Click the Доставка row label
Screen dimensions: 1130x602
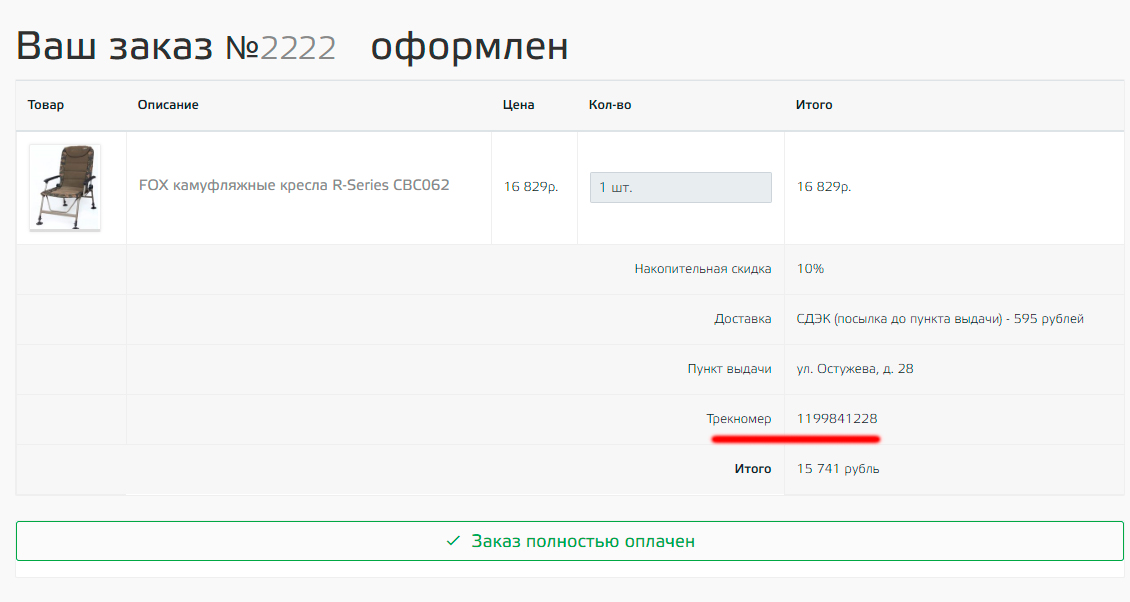click(742, 319)
